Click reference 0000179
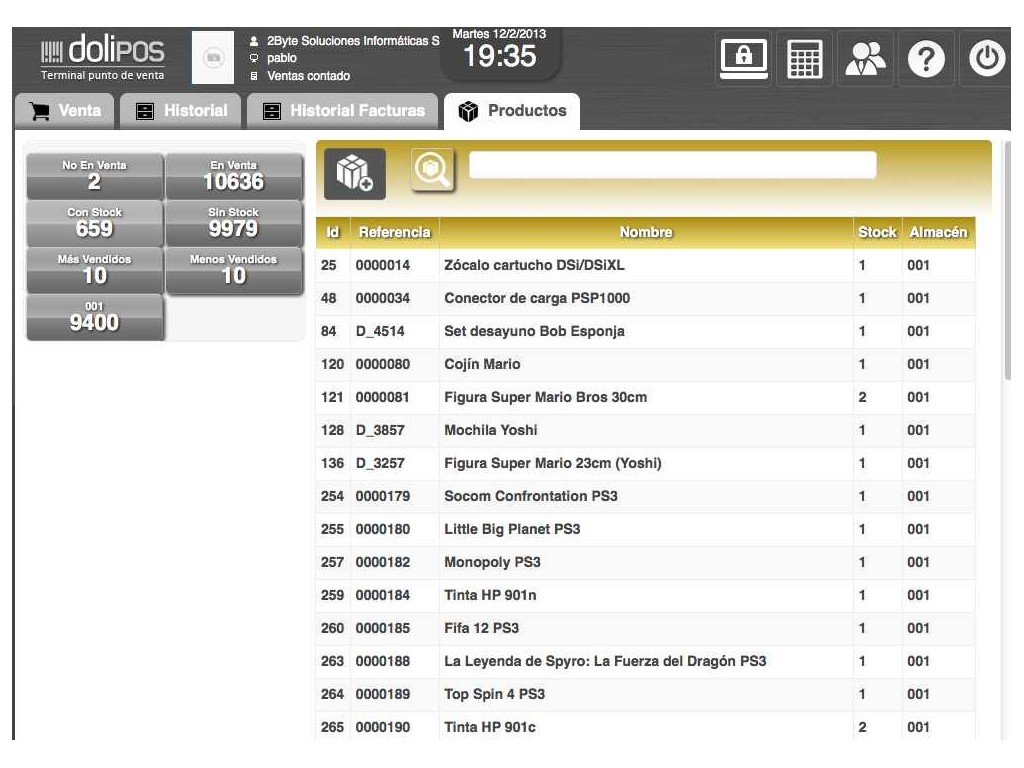 383,496
